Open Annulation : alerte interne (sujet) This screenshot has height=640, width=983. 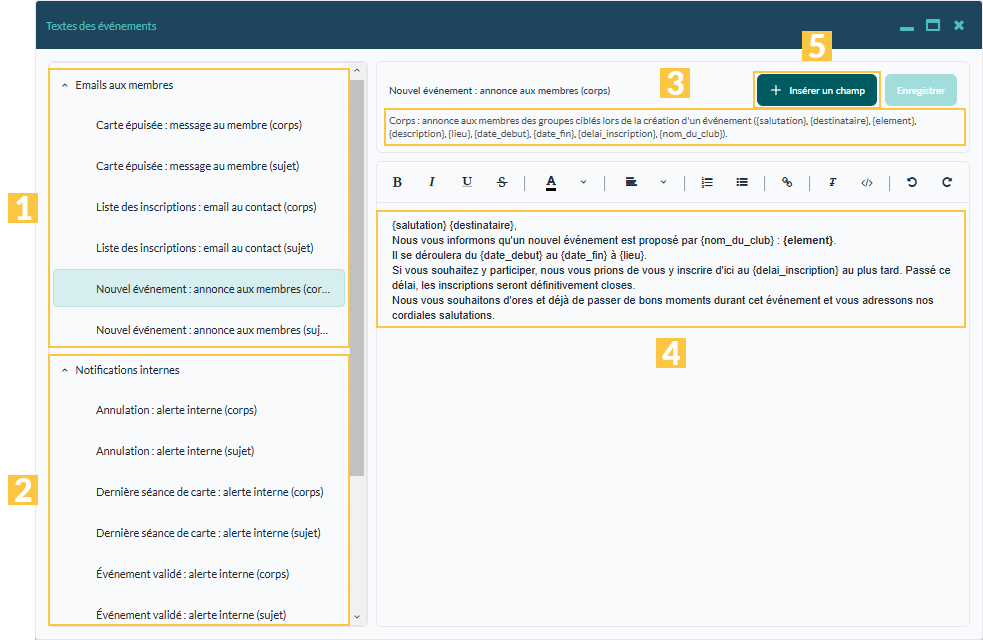(x=199, y=451)
